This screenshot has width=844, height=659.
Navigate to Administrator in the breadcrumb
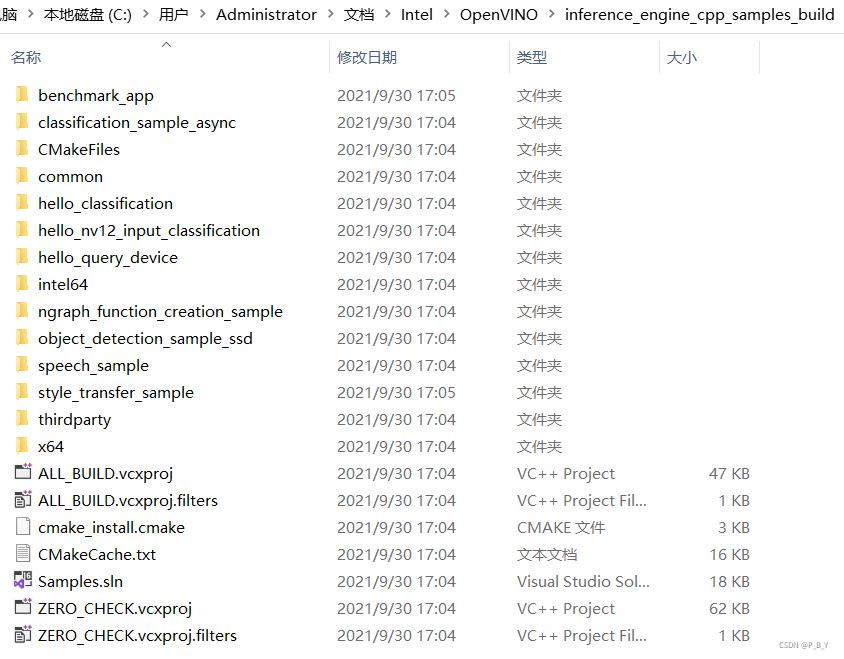(x=266, y=15)
